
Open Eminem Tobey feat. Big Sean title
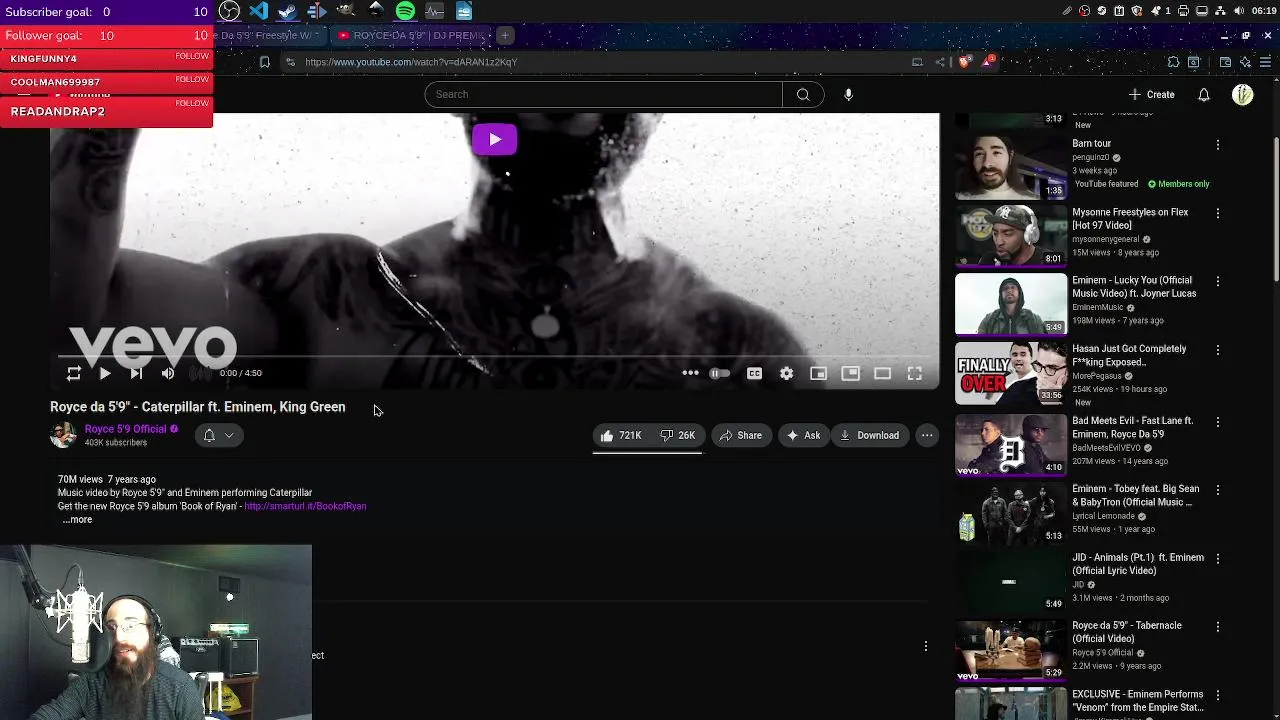coord(1135,495)
